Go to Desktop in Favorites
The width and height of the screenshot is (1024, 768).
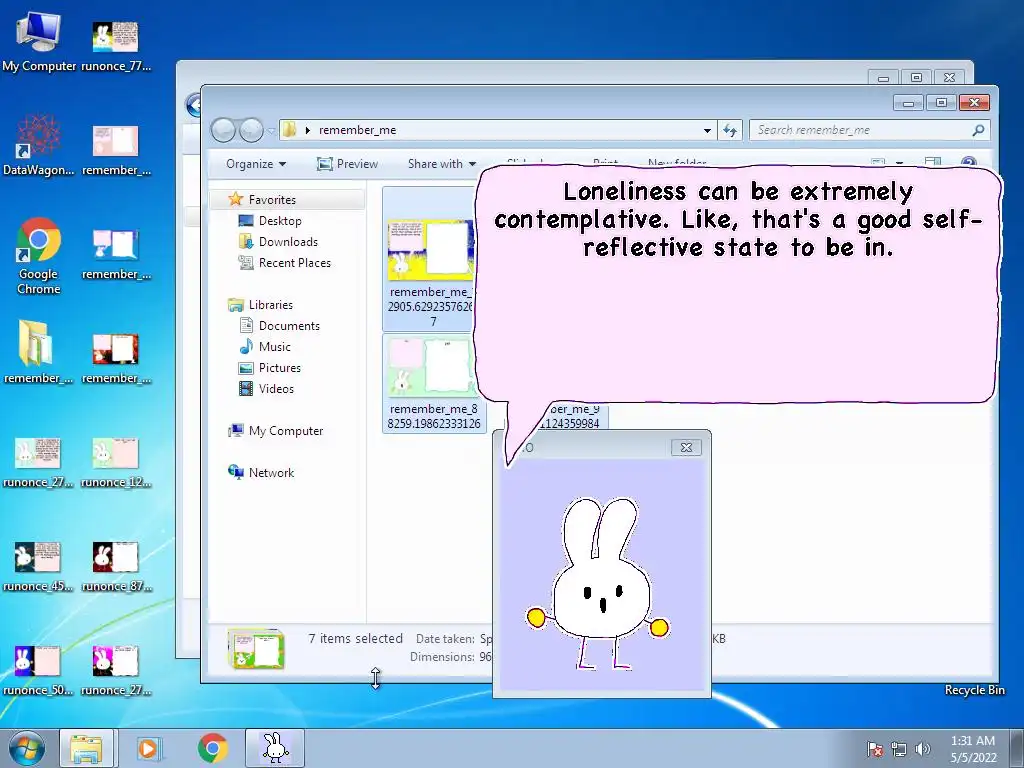[280, 221]
